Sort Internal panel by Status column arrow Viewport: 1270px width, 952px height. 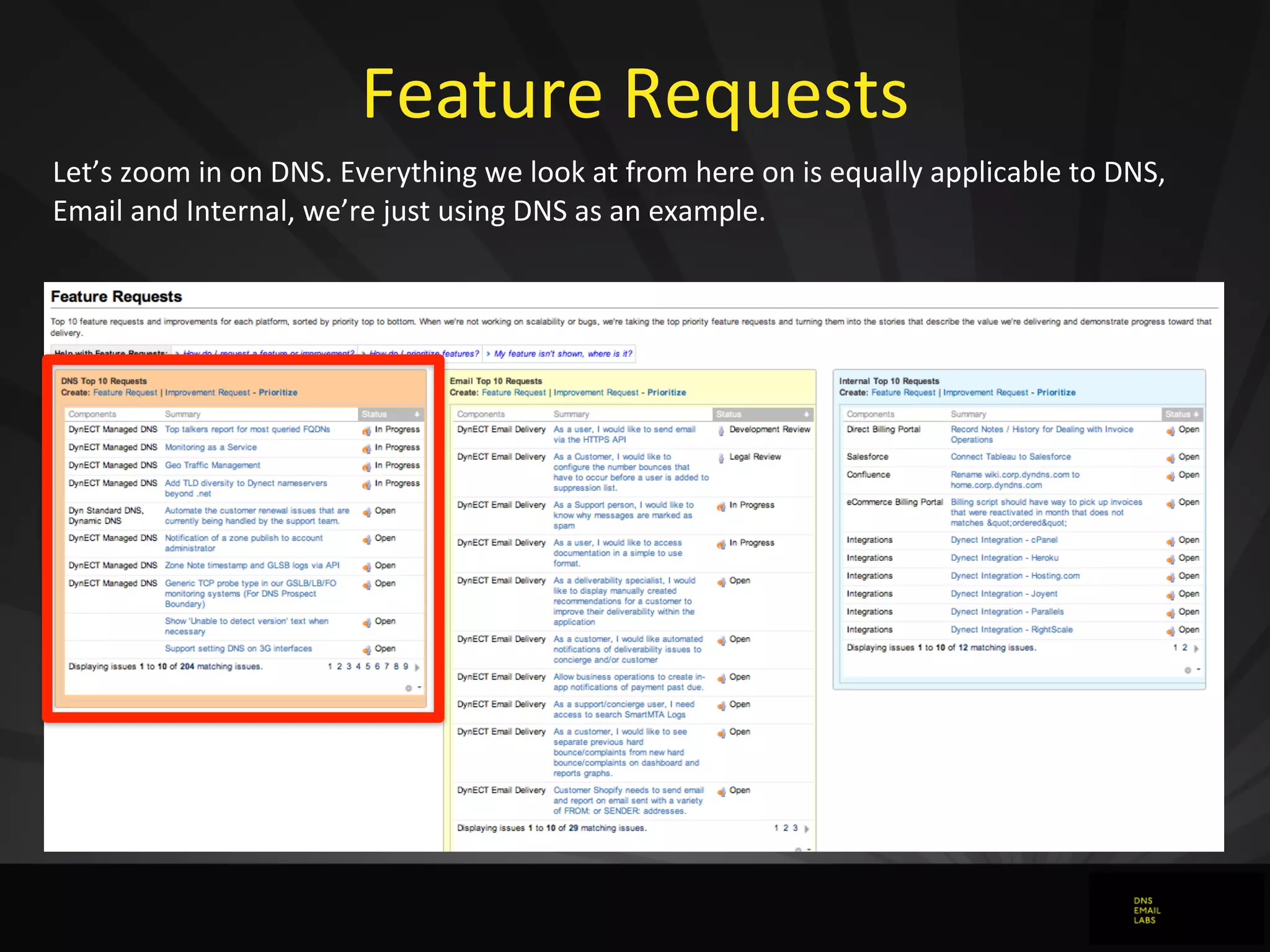pos(1196,414)
